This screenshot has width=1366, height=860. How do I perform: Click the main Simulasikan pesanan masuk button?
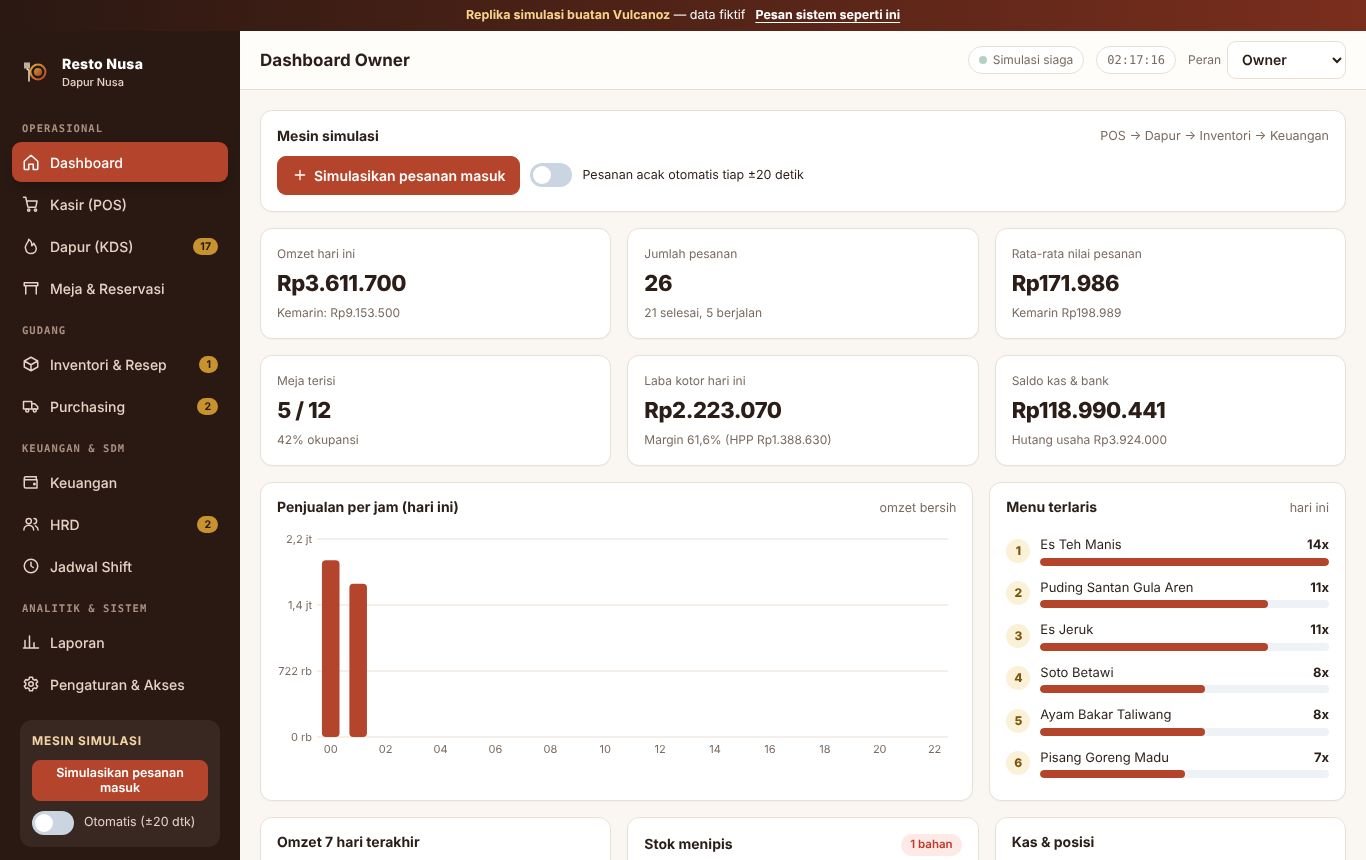click(398, 175)
